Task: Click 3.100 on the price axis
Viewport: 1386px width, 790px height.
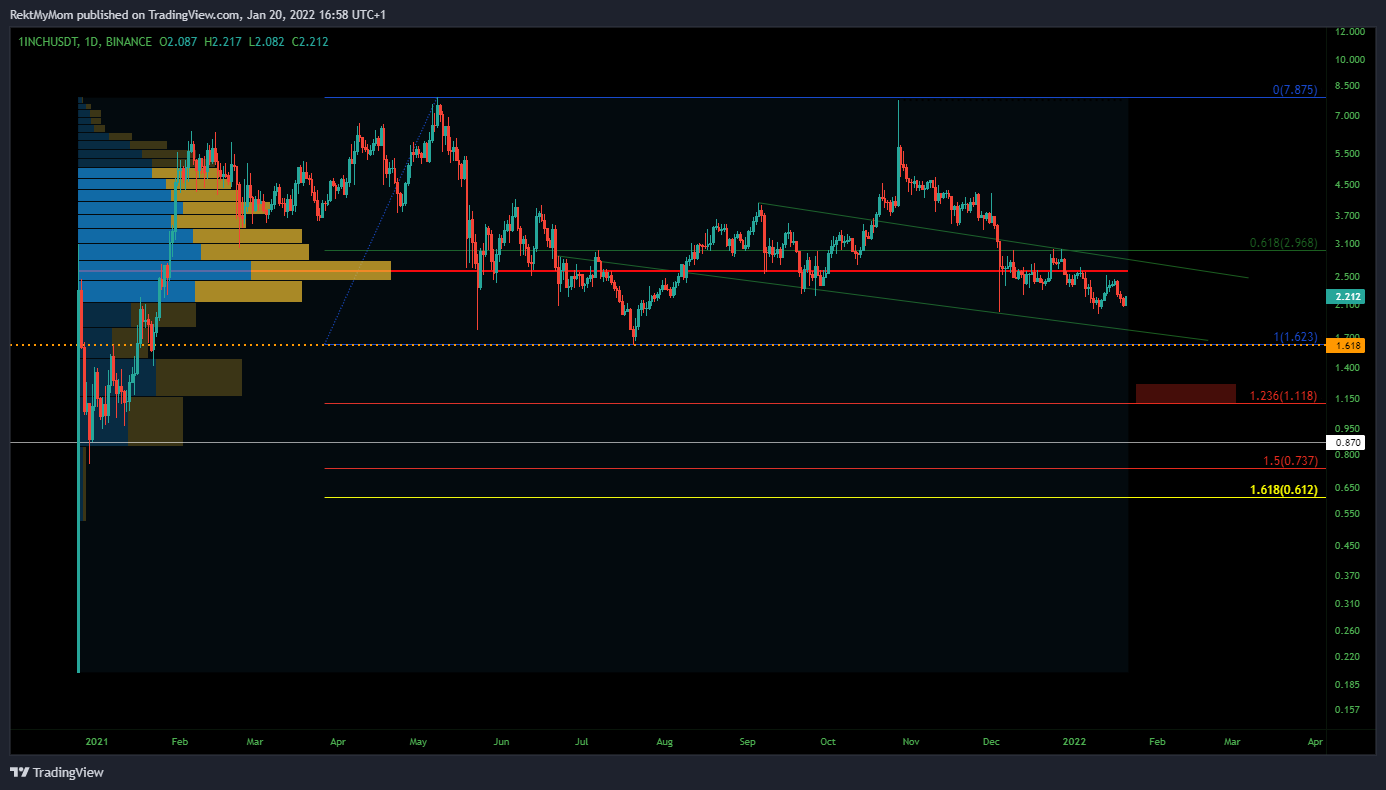Action: pyautogui.click(x=1349, y=244)
